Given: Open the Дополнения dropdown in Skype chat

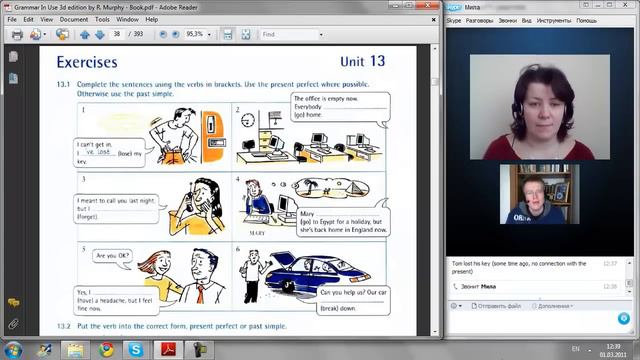Looking at the screenshot, I should tap(553, 306).
